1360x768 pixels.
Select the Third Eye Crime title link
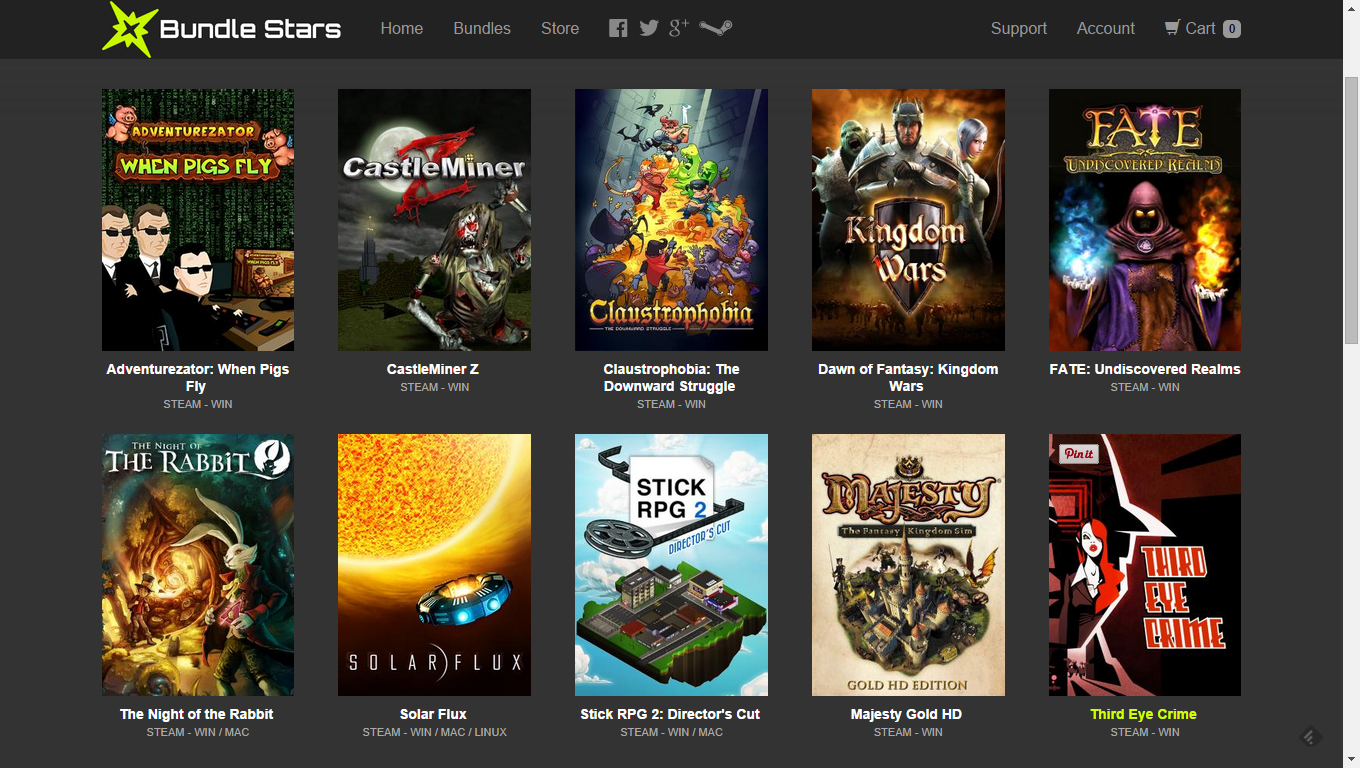(1143, 714)
